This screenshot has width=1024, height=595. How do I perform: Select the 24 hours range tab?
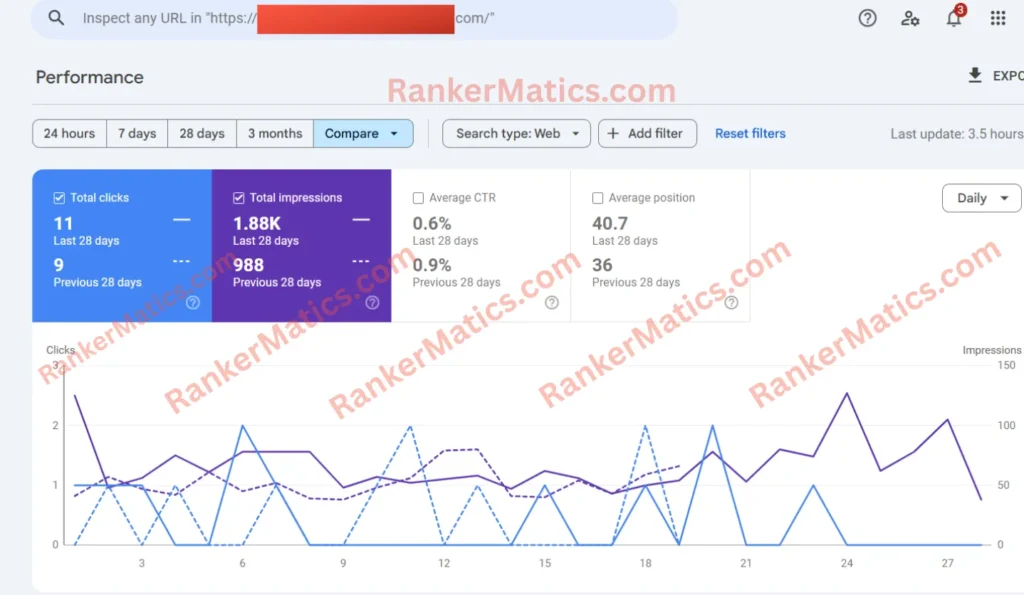69,133
